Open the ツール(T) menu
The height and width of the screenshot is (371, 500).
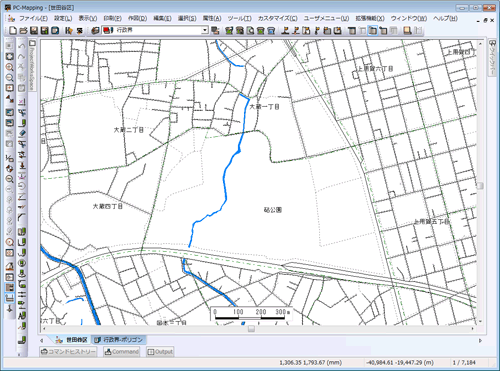[x=240, y=18]
